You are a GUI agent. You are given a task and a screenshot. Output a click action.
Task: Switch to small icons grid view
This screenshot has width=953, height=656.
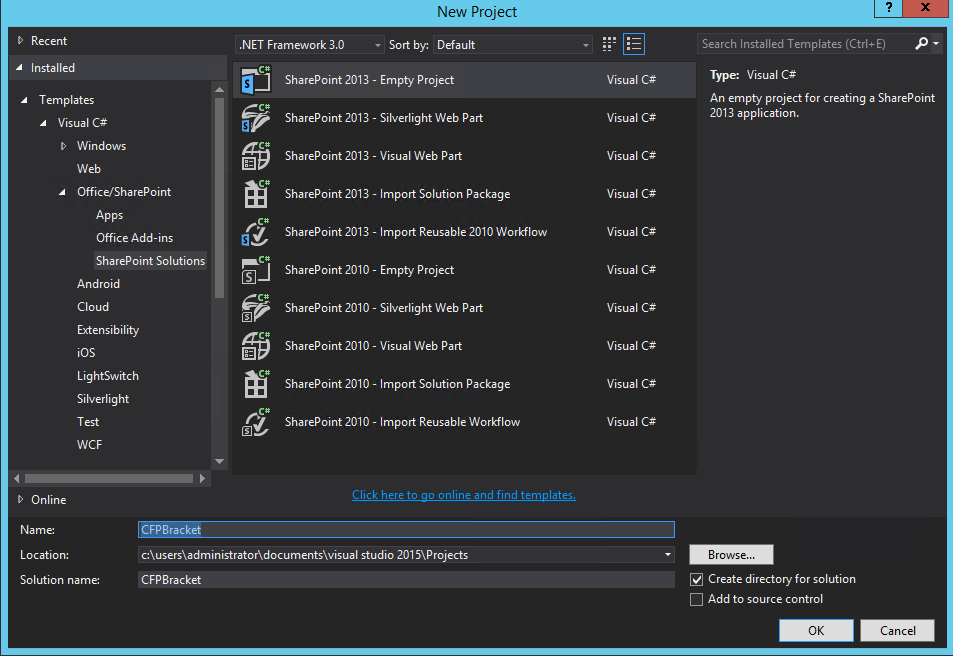(x=609, y=44)
